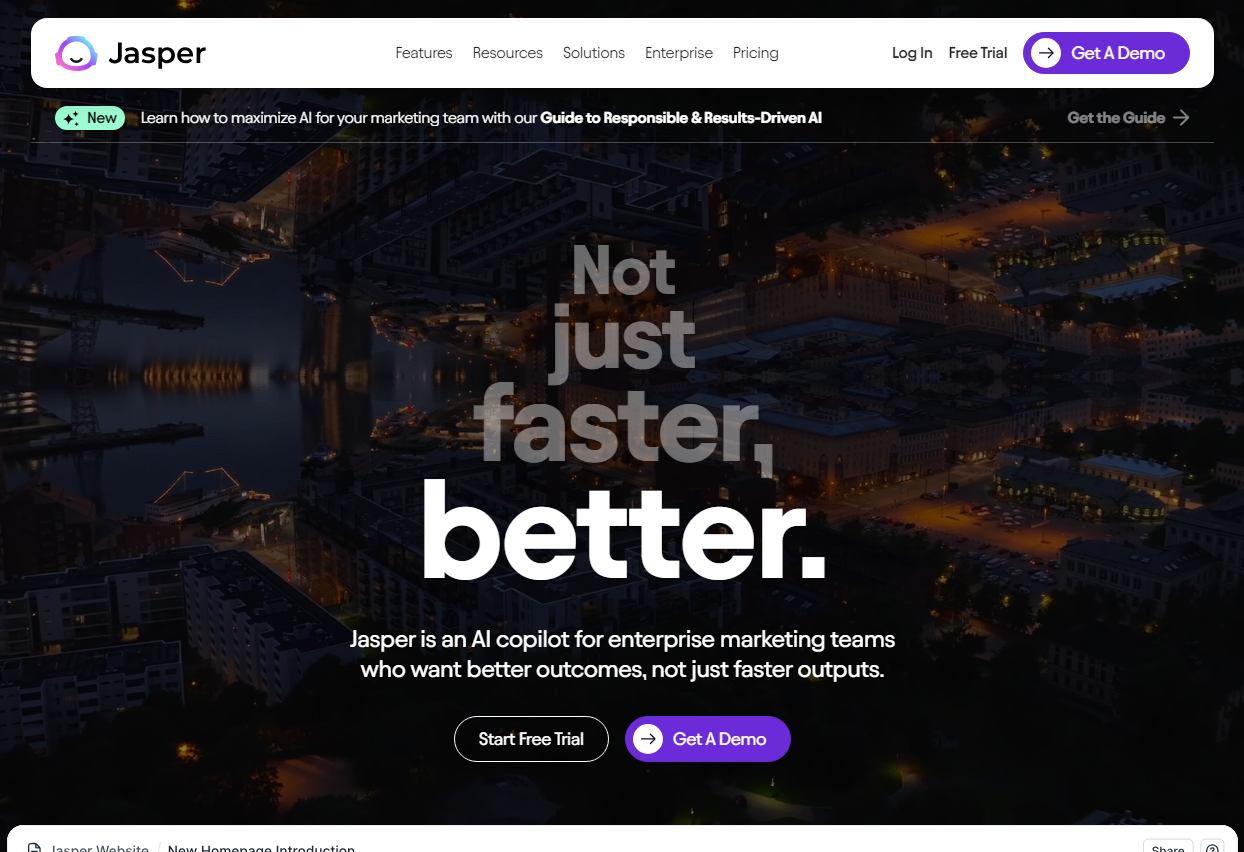Click the document icon beside Jasper Website

34,848
